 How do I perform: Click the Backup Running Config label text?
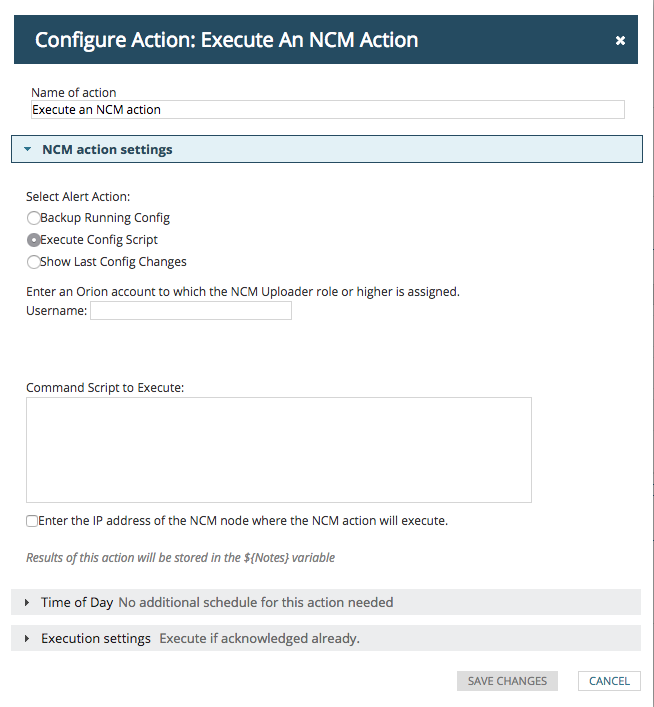(x=105, y=218)
